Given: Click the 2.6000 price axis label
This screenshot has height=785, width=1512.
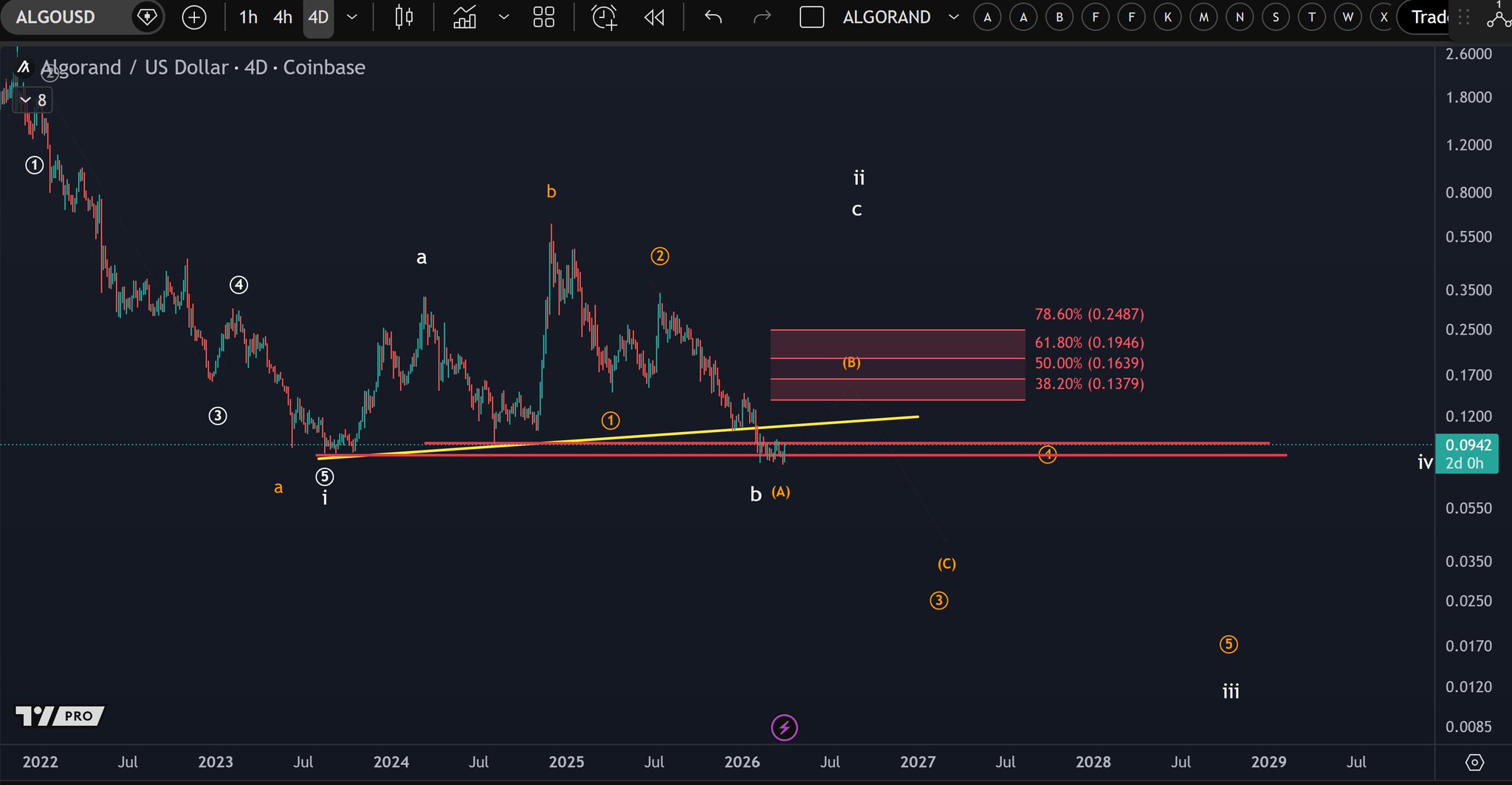Looking at the screenshot, I should (x=1468, y=54).
